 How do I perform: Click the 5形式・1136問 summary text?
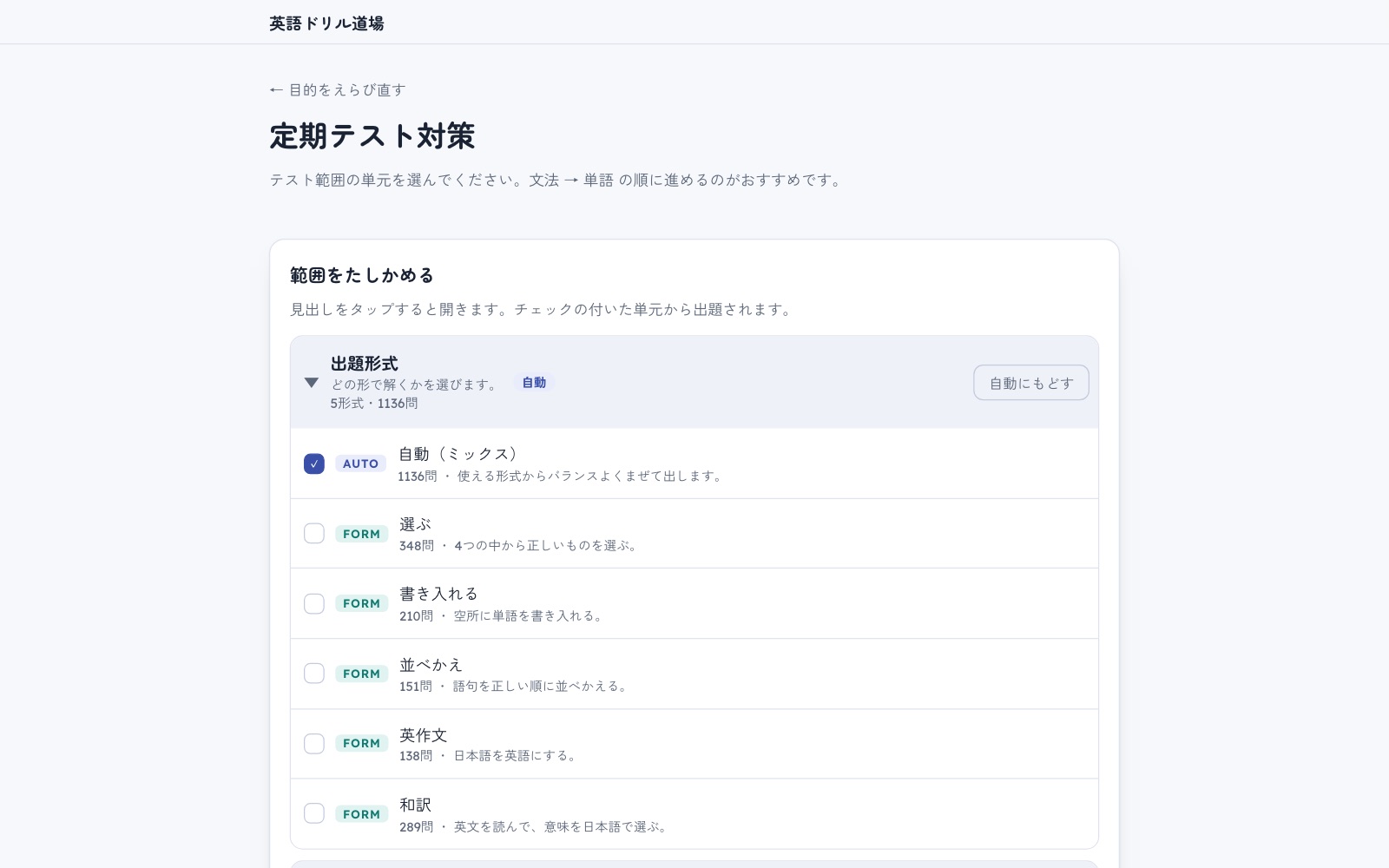tap(374, 404)
